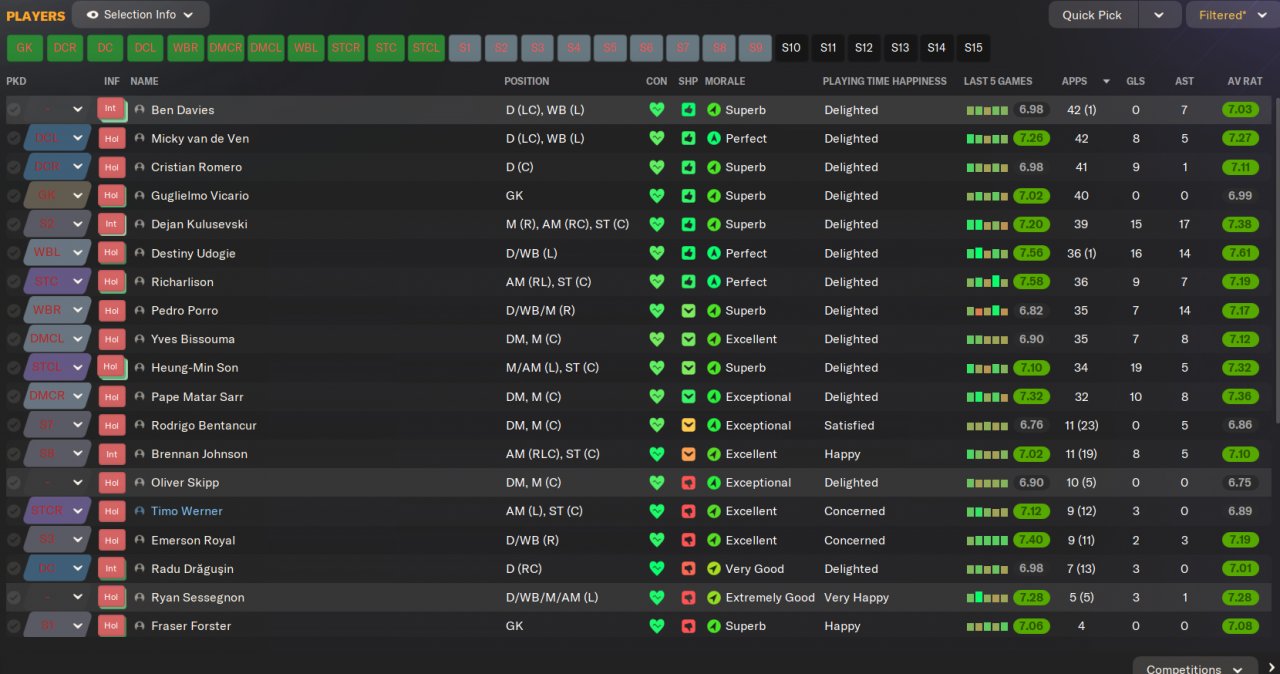The height and width of the screenshot is (674, 1280).
Task: Open the STC position dropdown for Richarlison
Action: [57, 282]
